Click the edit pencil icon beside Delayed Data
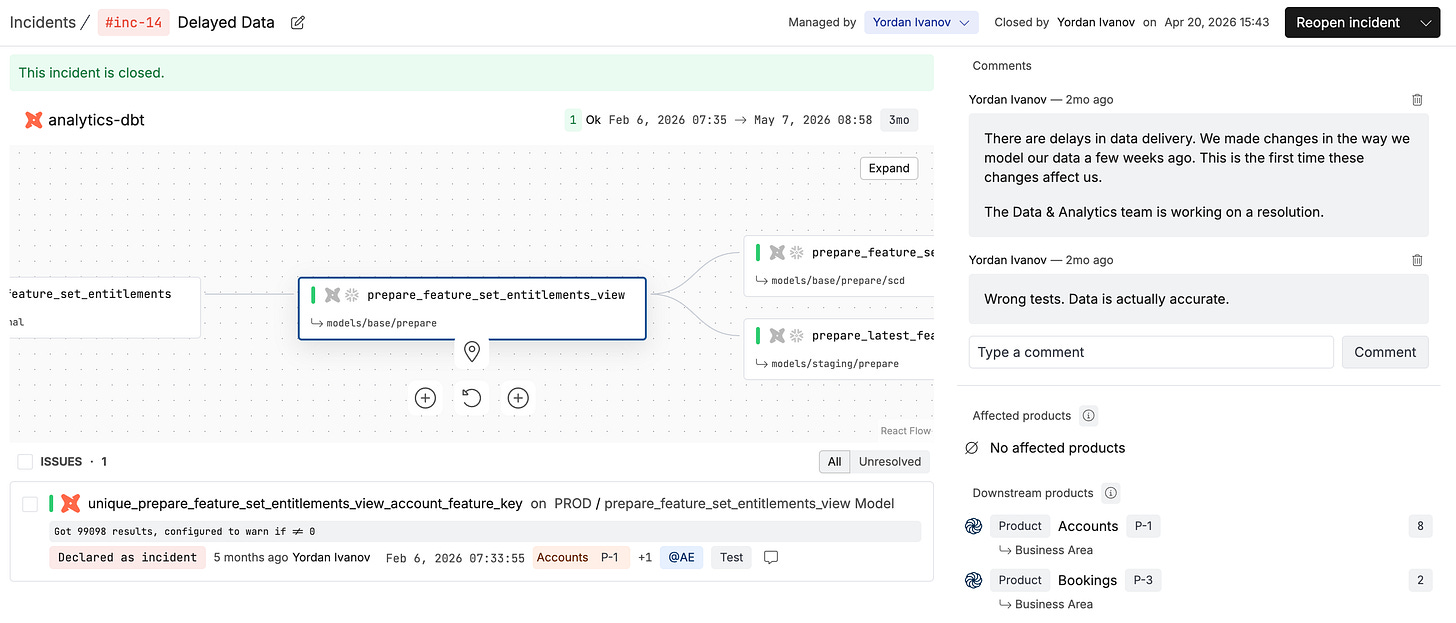 coord(297,22)
